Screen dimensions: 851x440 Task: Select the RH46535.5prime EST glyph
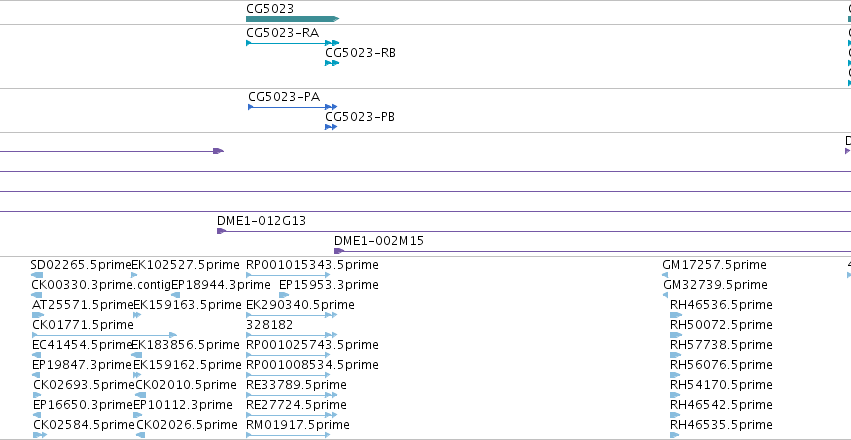click(675, 435)
